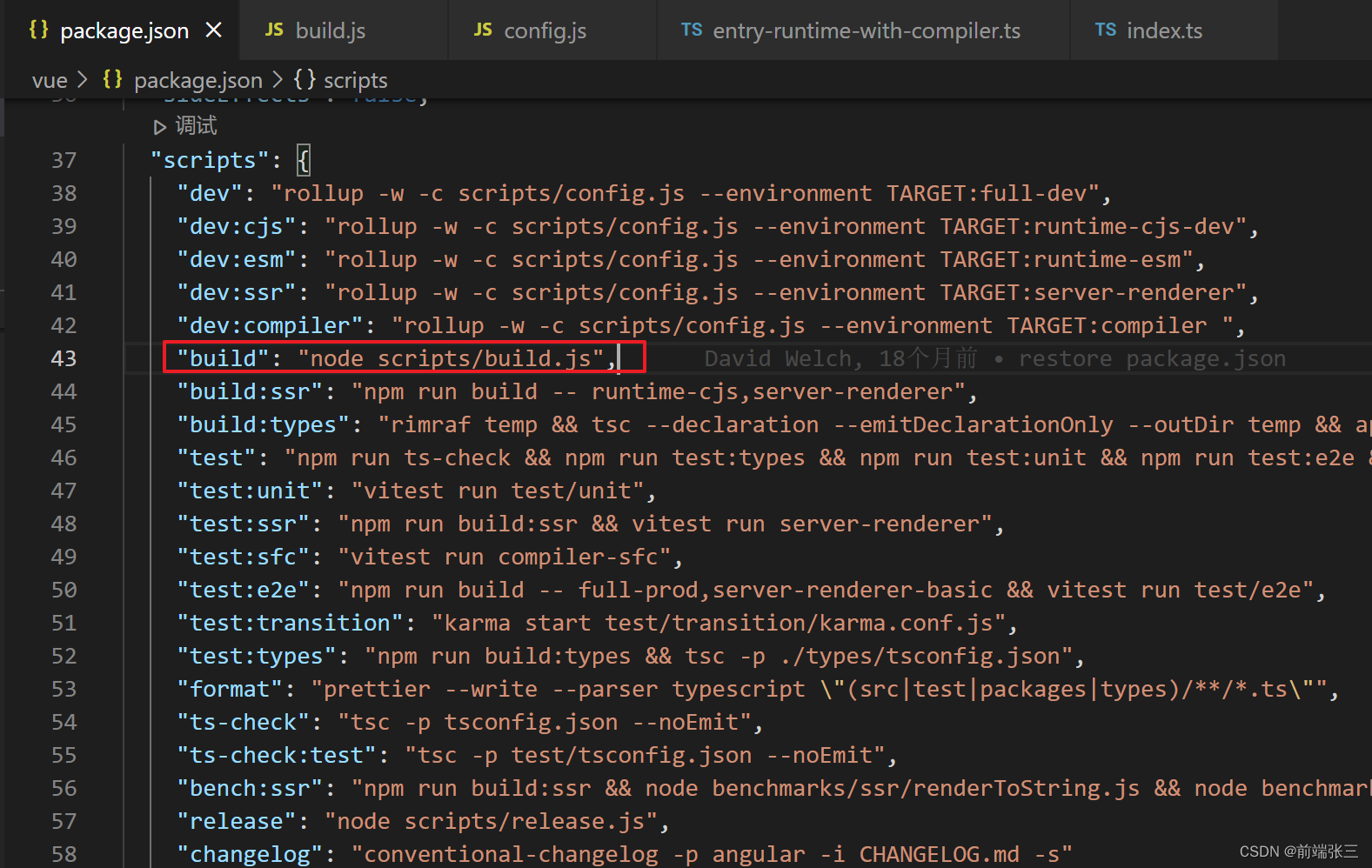1372x868 pixels.
Task: Click line number 37
Action: point(64,160)
